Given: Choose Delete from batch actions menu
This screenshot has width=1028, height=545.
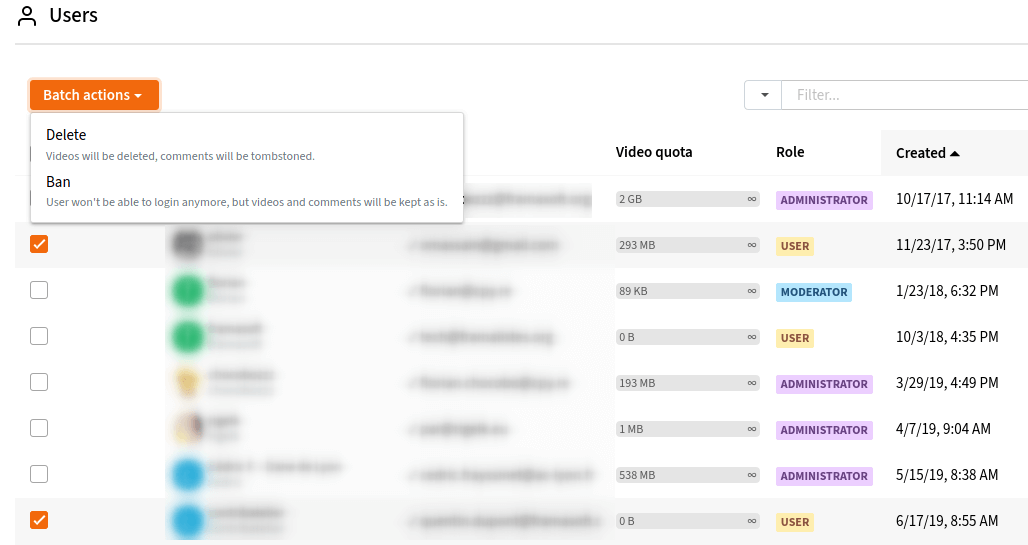Looking at the screenshot, I should (x=66, y=135).
